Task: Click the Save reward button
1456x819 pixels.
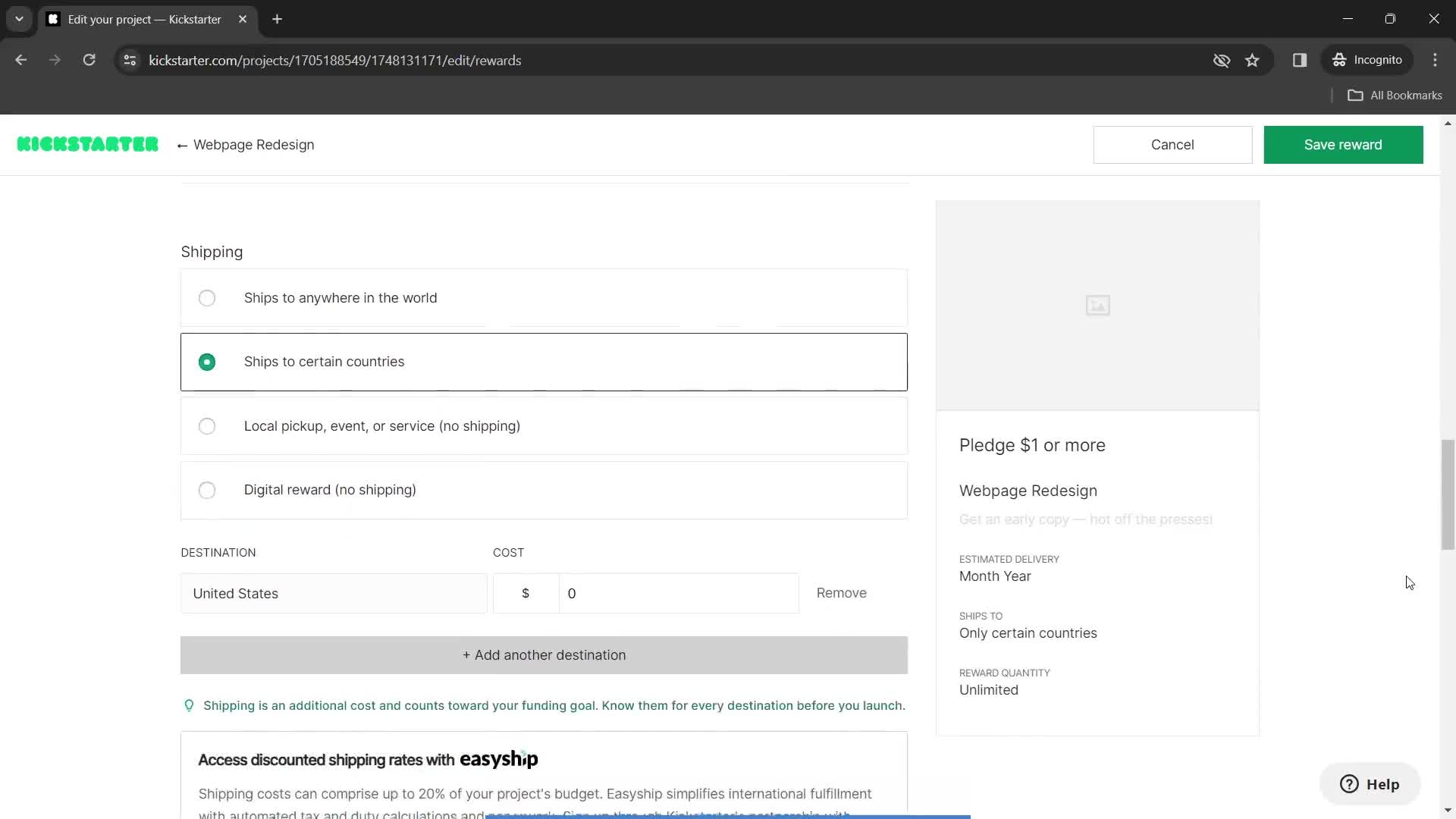Action: click(1343, 144)
